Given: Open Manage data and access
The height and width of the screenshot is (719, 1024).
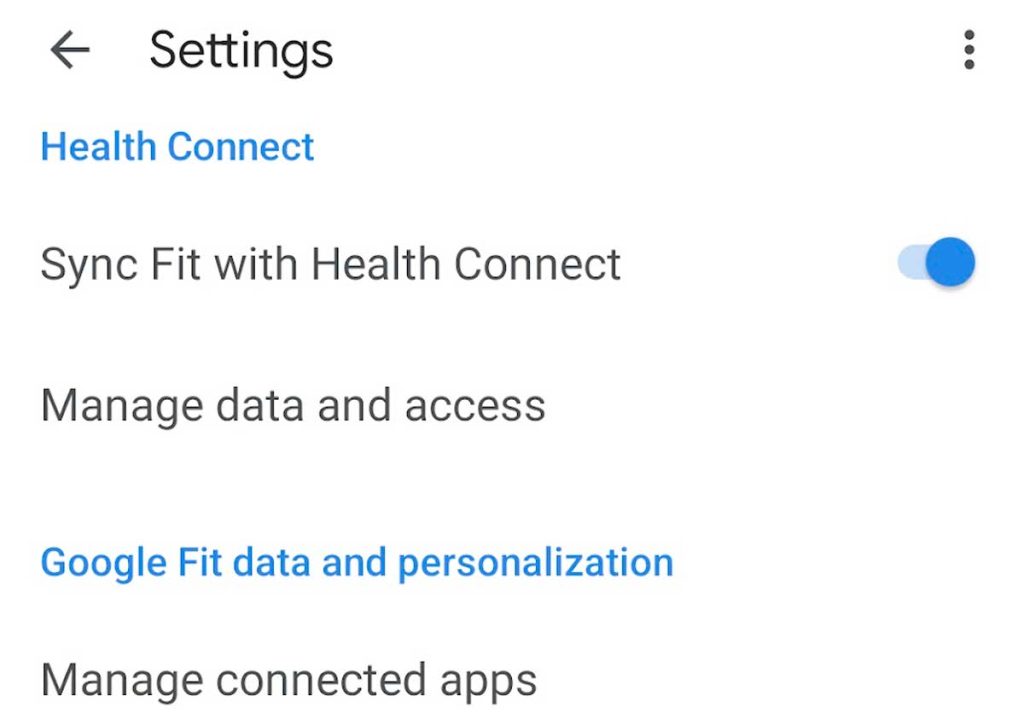Looking at the screenshot, I should [293, 406].
